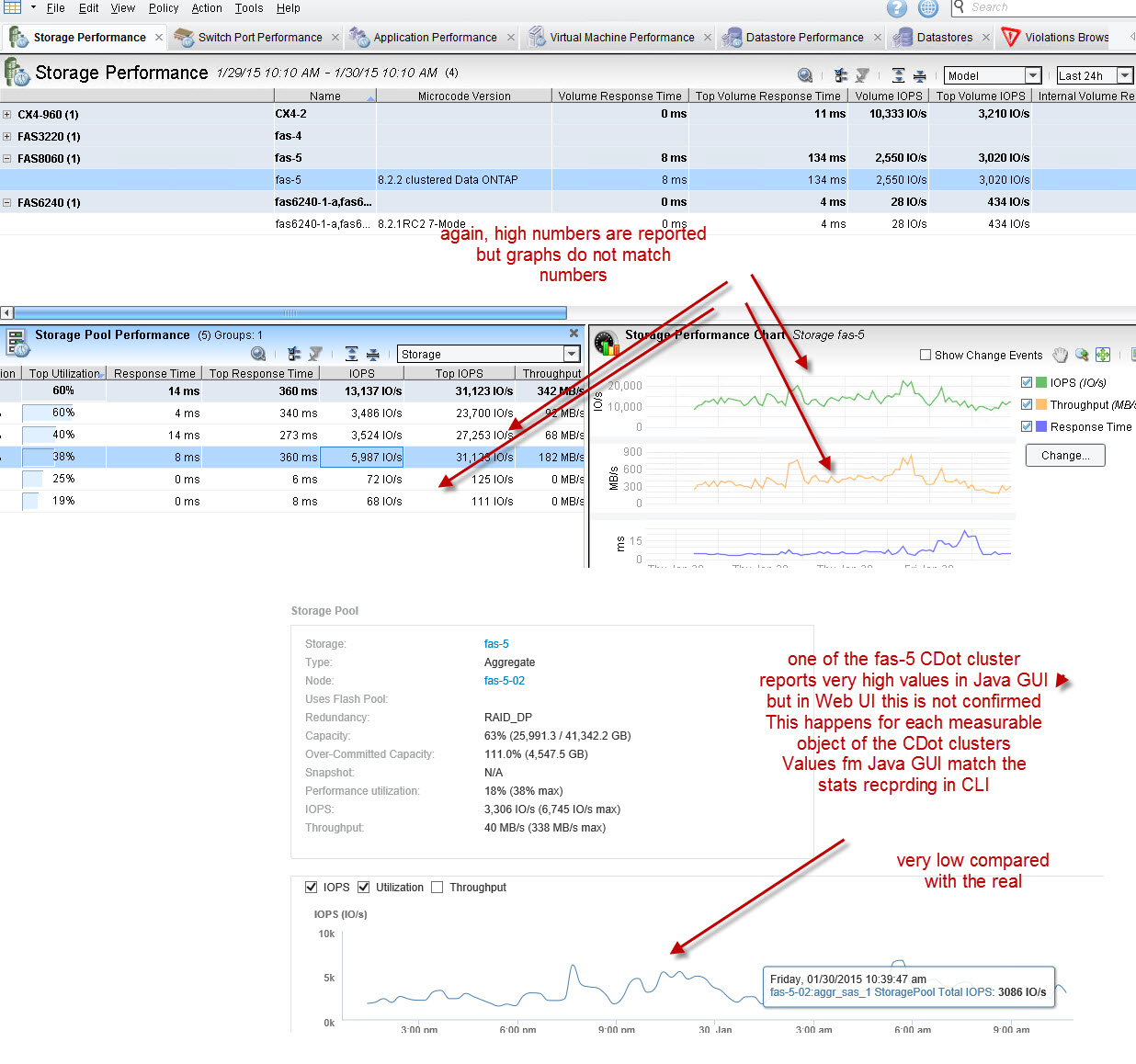Close the Storage Pool Performance panel

coord(574,334)
